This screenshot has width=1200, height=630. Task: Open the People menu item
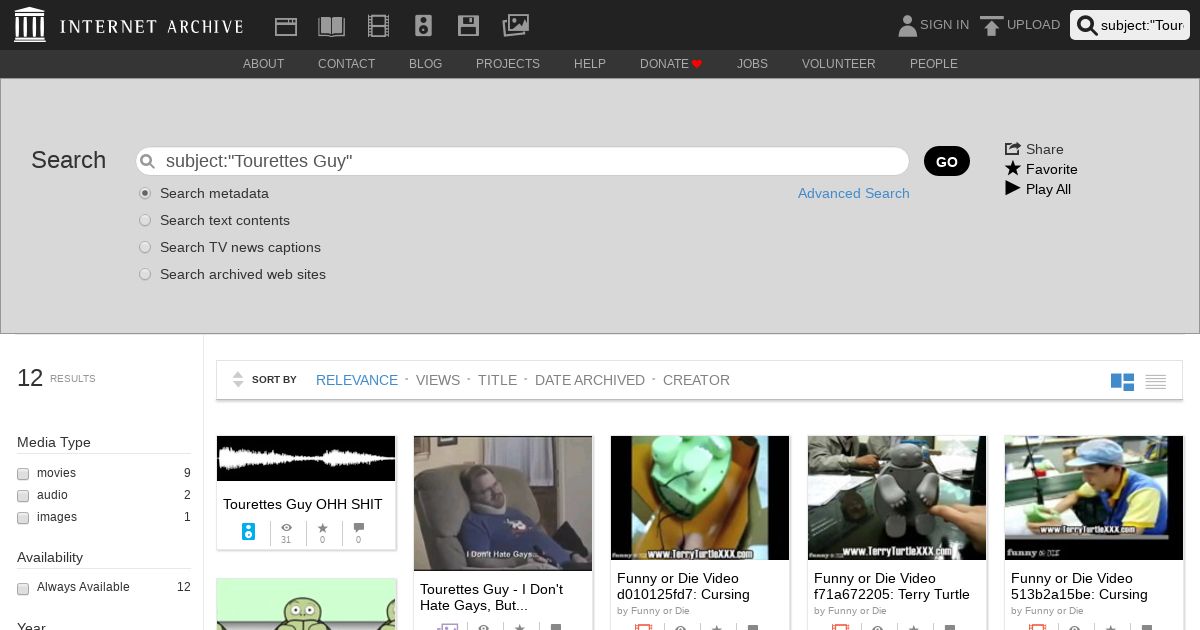pyautogui.click(x=933, y=63)
